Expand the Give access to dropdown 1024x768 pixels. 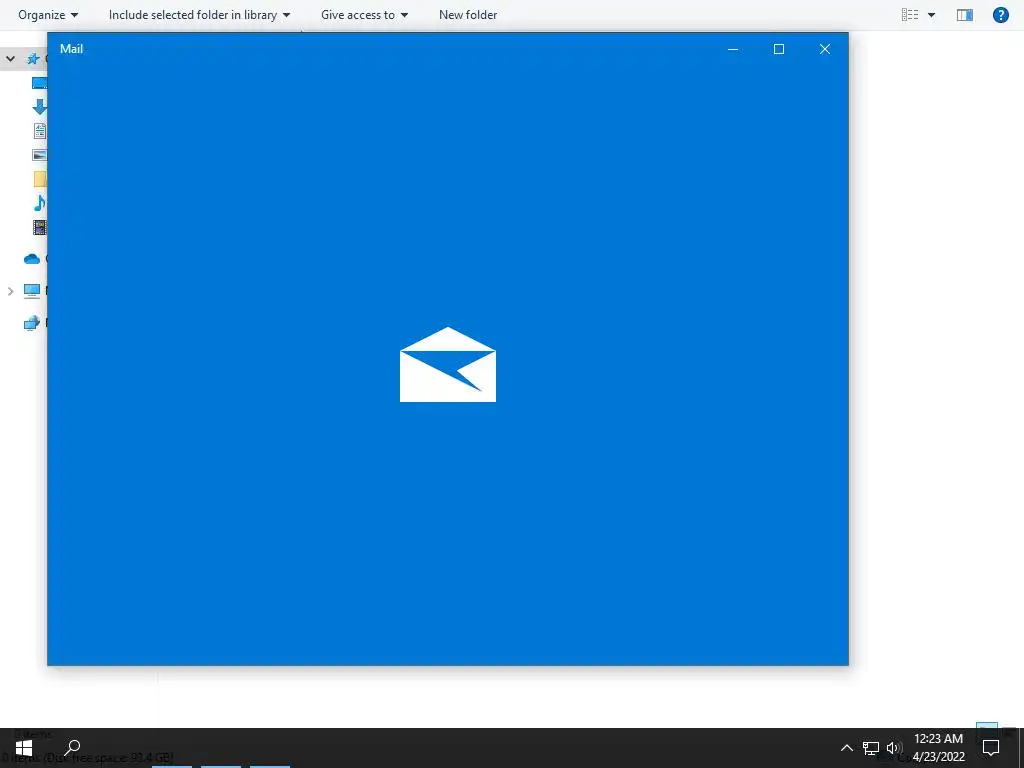coord(364,14)
